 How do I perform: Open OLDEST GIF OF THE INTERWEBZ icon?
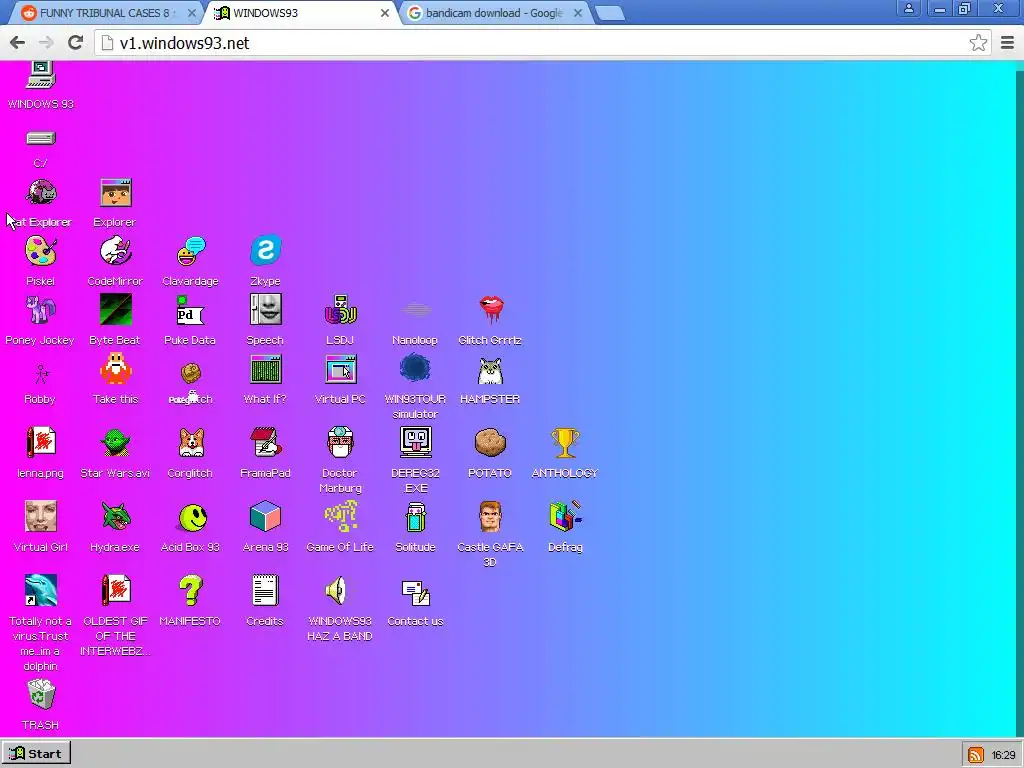point(116,590)
